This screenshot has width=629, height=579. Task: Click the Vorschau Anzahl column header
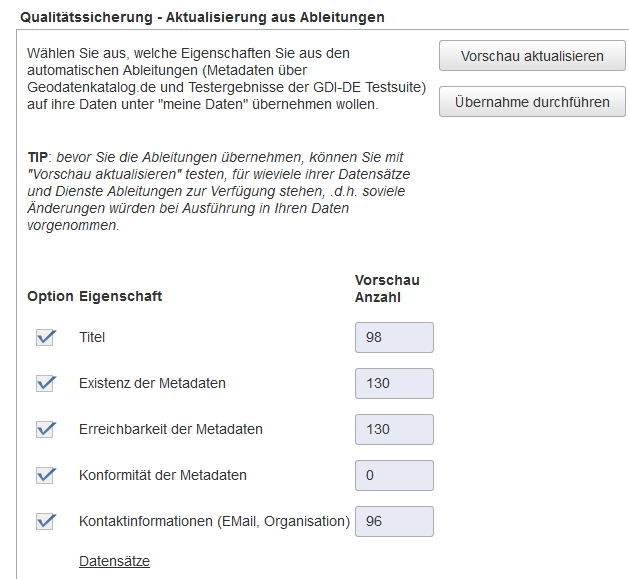tap(387, 288)
